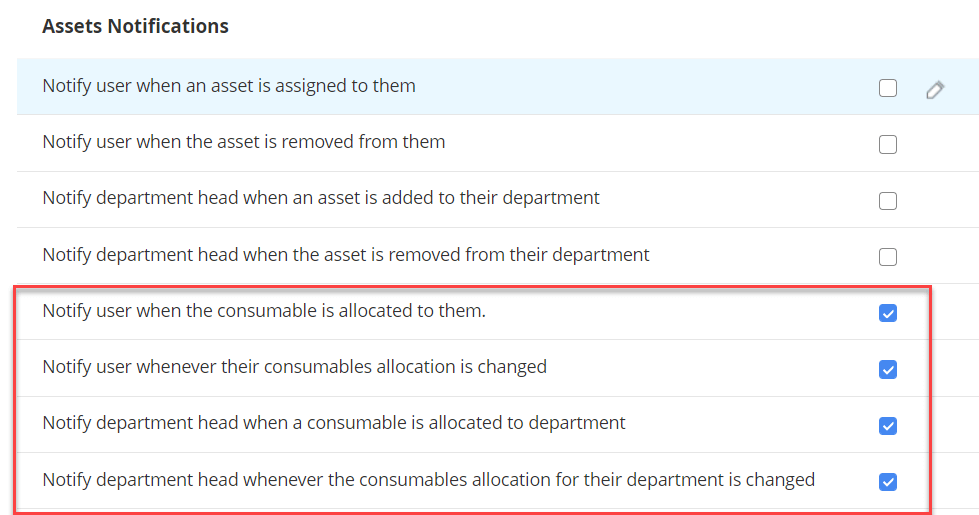The height and width of the screenshot is (515, 979).
Task: Edit the asset assigned notification template
Action: tap(935, 90)
